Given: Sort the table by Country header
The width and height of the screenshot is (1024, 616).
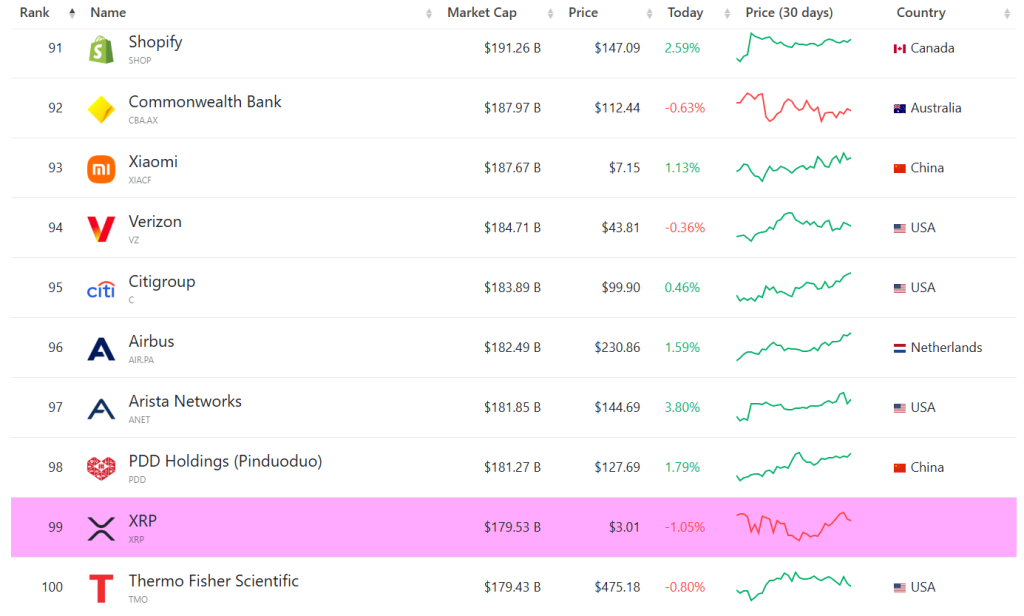Looking at the screenshot, I should pyautogui.click(x=920, y=13).
